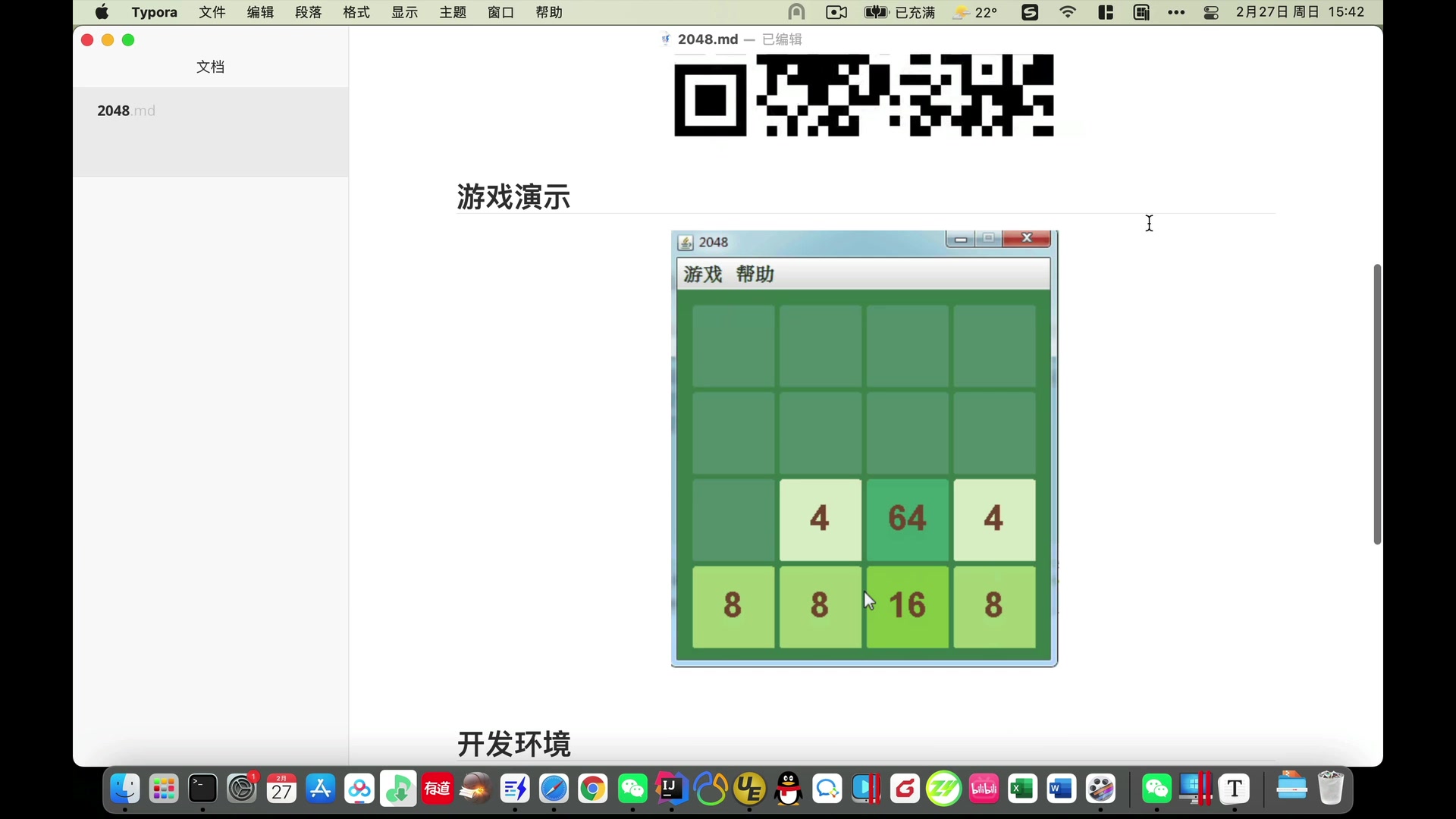This screenshot has width=1456, height=819.
Task: Launch Google Chrome from the dock
Action: pos(593,789)
